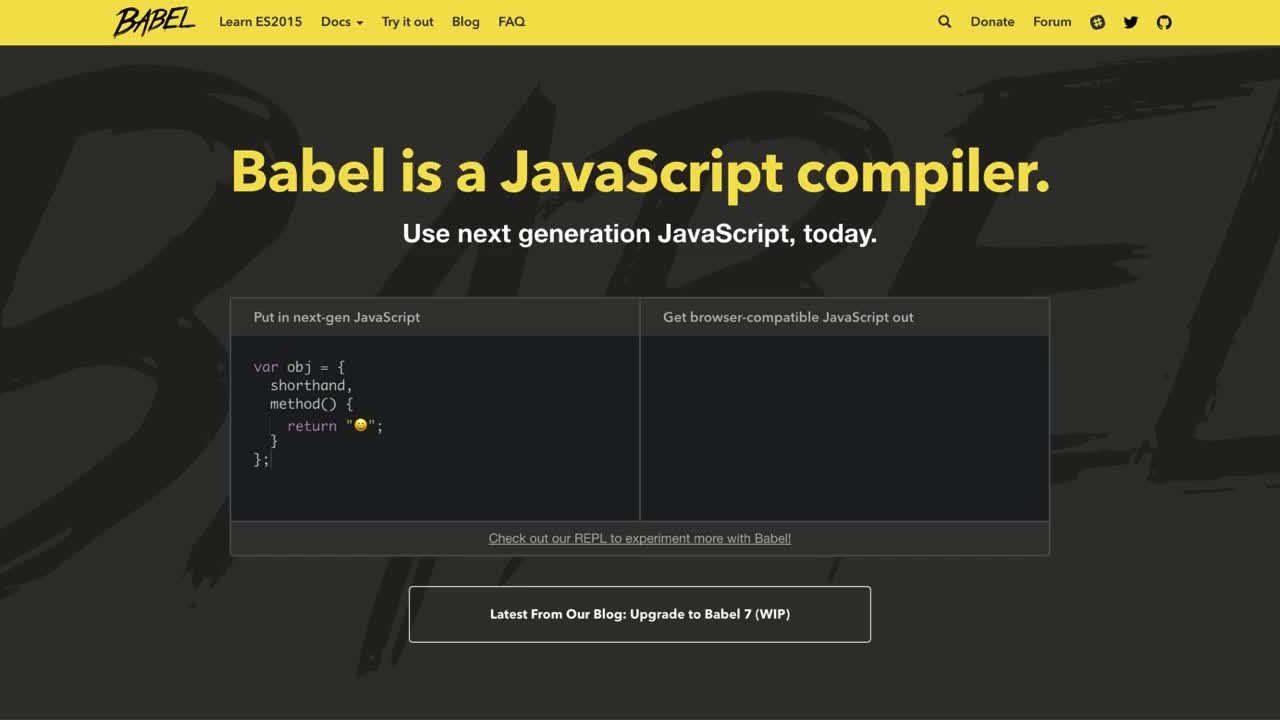The height and width of the screenshot is (720, 1280).
Task: Open Babel's GitHub repository
Action: [1163, 21]
